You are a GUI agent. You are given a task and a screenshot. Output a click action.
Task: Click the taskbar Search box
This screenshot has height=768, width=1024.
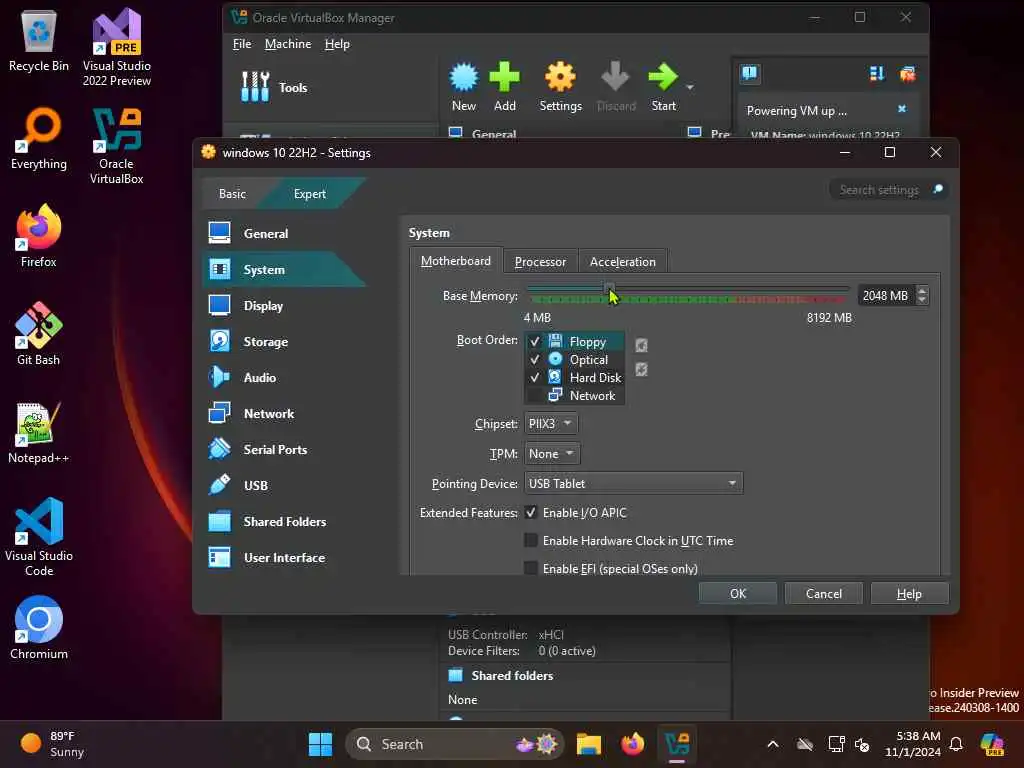(454, 744)
